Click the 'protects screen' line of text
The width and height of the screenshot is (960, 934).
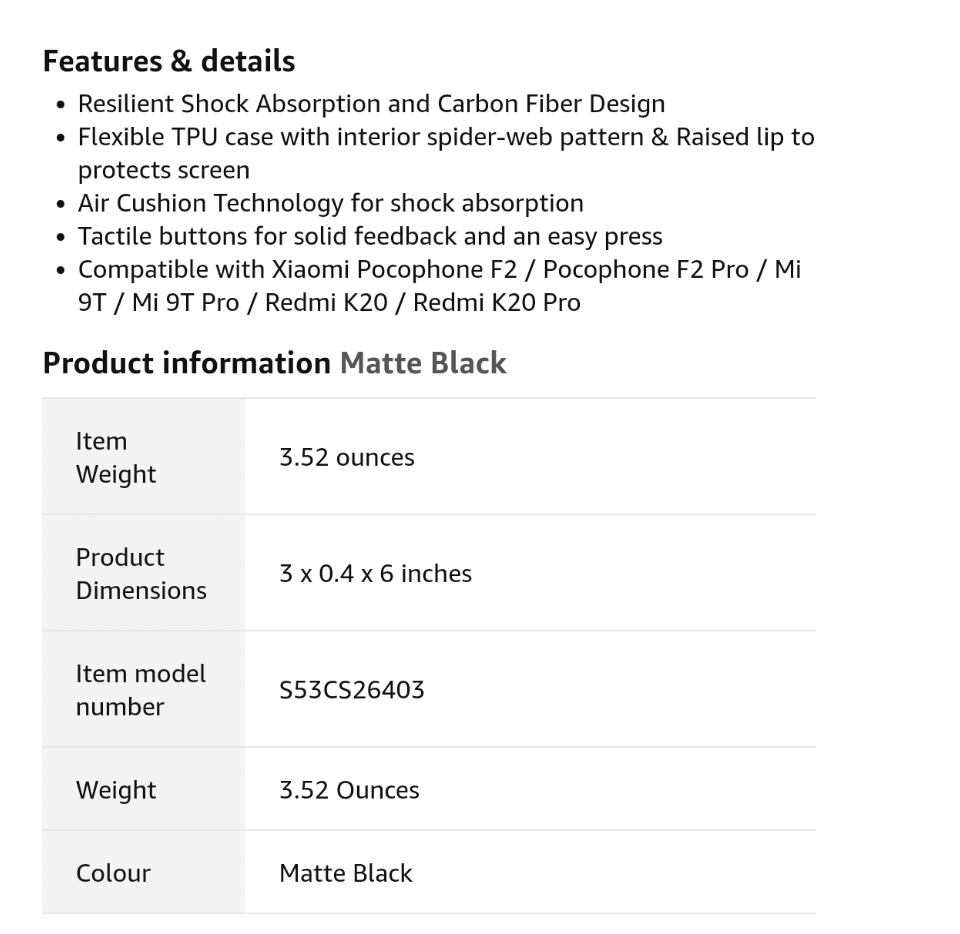tap(163, 170)
